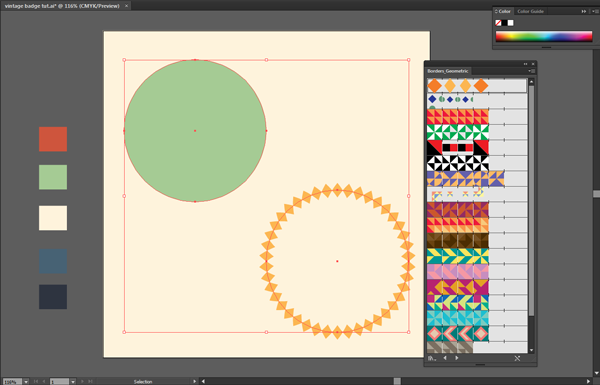Select the vintage badge tut.ai document tab
The image size is (600, 385).
[x=62, y=6]
